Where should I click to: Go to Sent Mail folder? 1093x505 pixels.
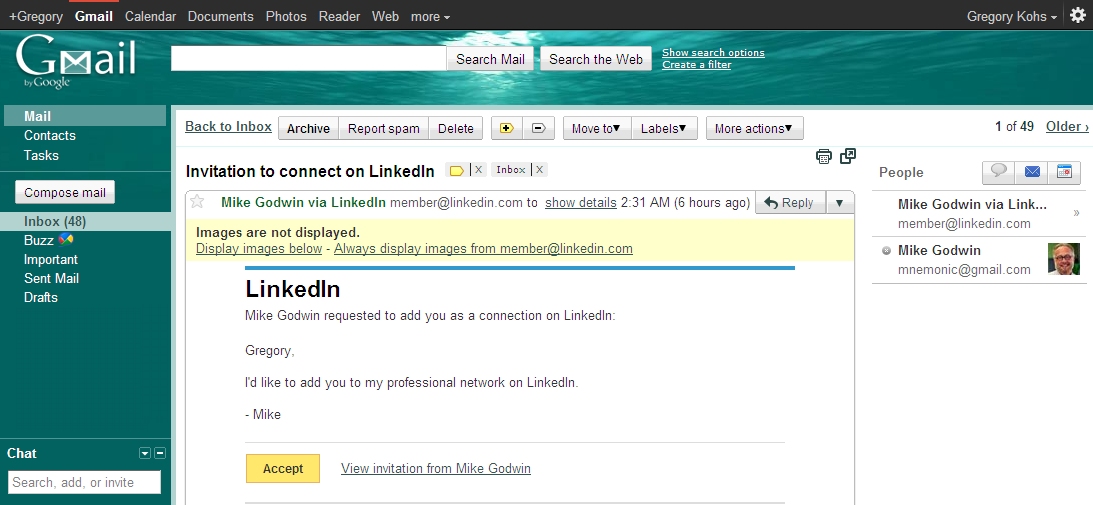[51, 278]
